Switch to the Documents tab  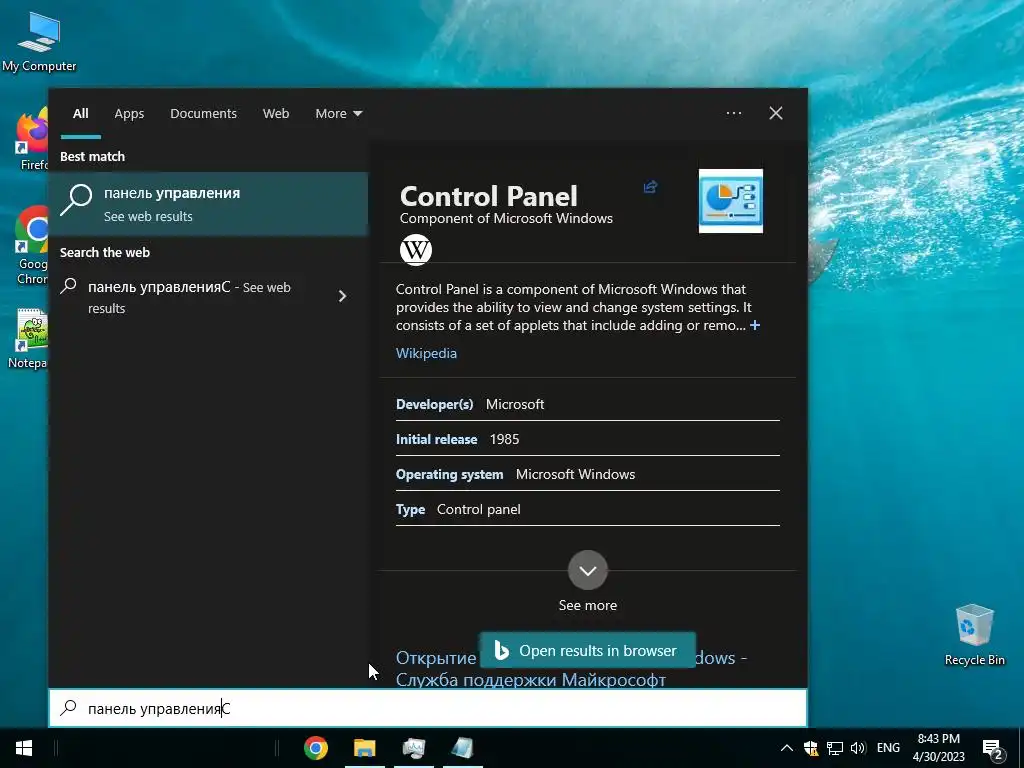[203, 113]
